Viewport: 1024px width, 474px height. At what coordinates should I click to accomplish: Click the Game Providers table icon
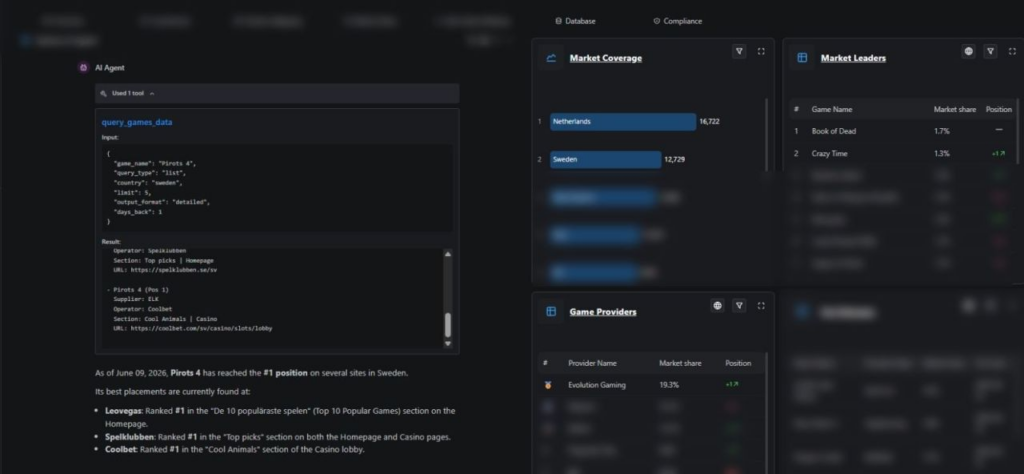(x=551, y=311)
